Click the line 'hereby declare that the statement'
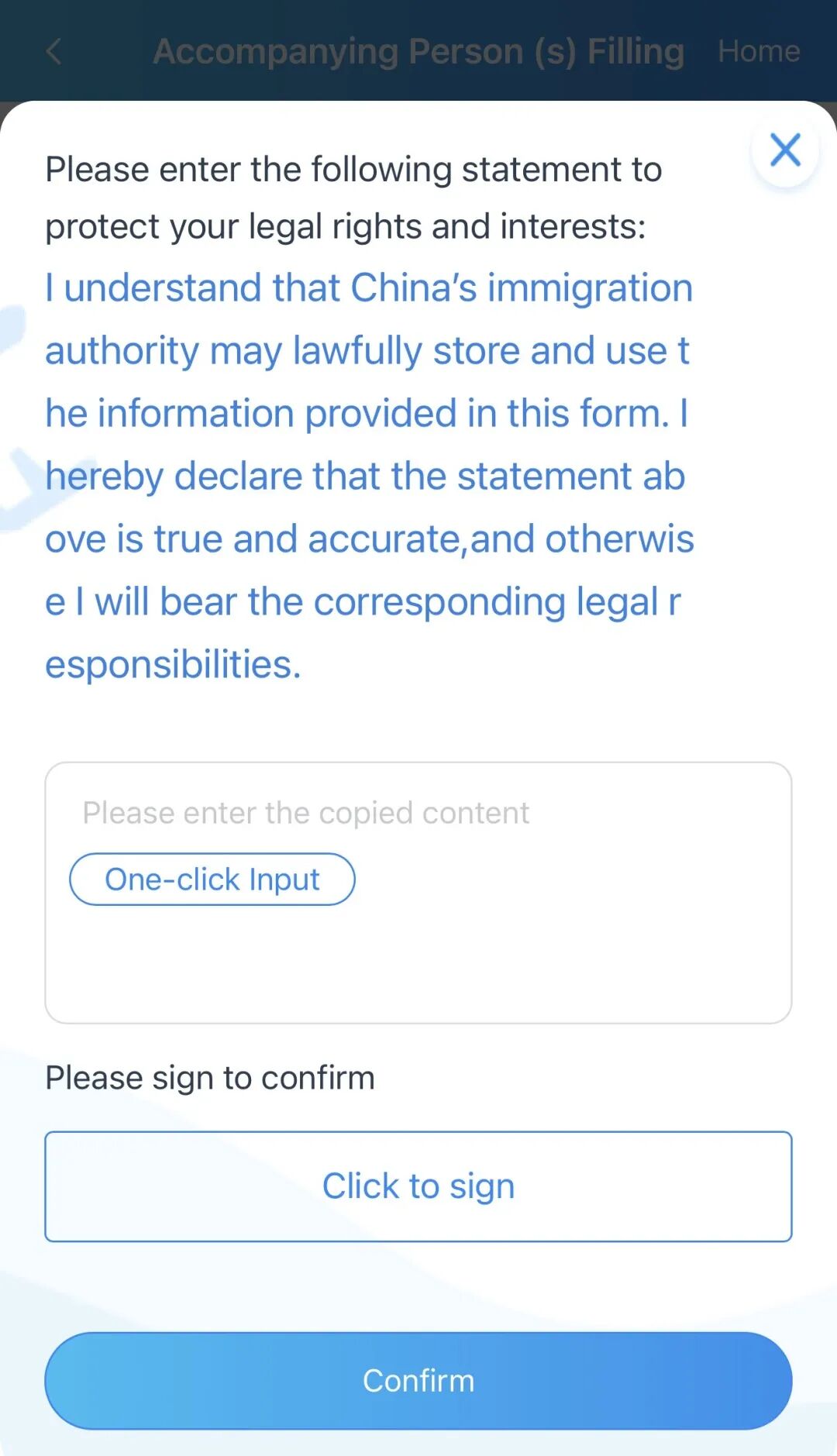The height and width of the screenshot is (1456, 837). pos(365,477)
